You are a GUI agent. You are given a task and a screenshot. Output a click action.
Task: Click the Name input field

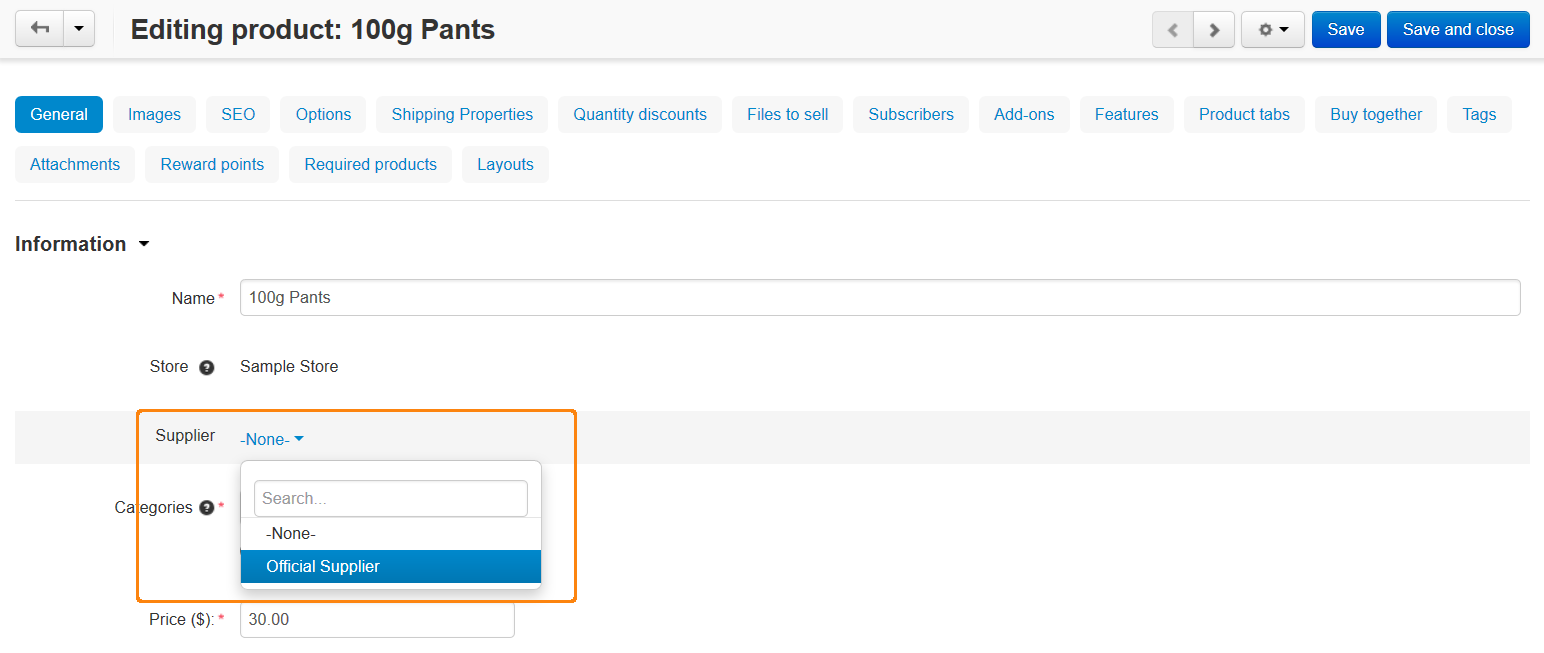click(x=880, y=297)
